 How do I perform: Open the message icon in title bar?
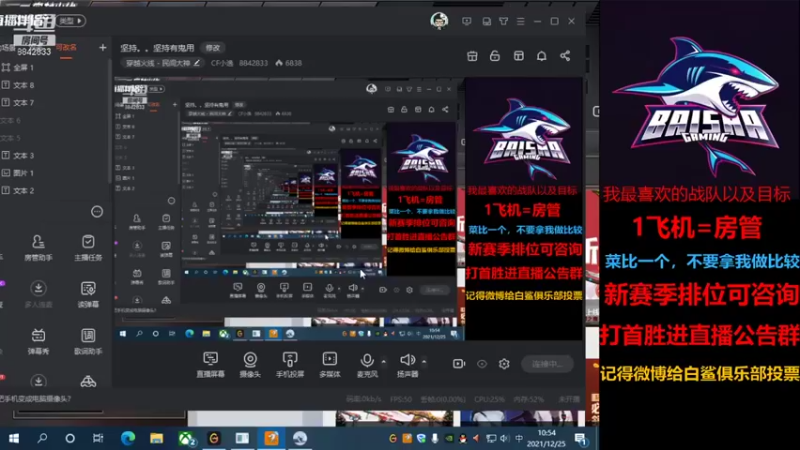[466, 21]
